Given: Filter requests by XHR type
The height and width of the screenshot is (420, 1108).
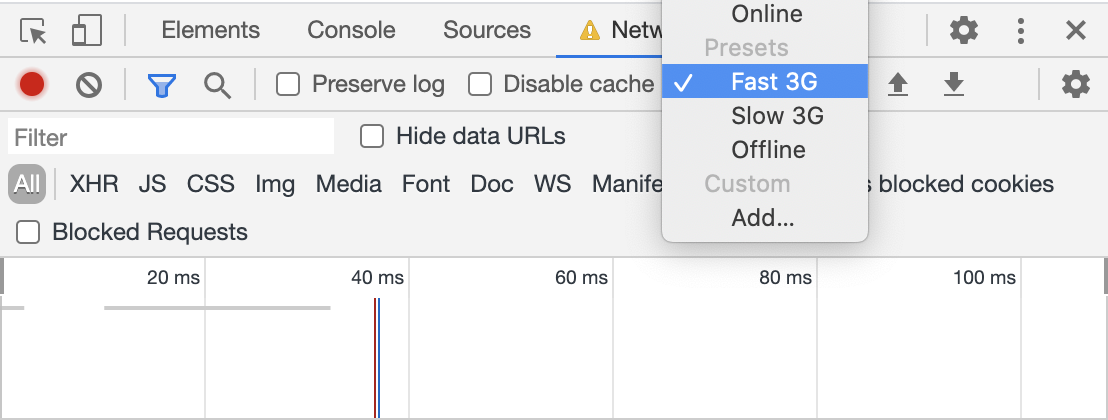Looking at the screenshot, I should click(x=94, y=184).
